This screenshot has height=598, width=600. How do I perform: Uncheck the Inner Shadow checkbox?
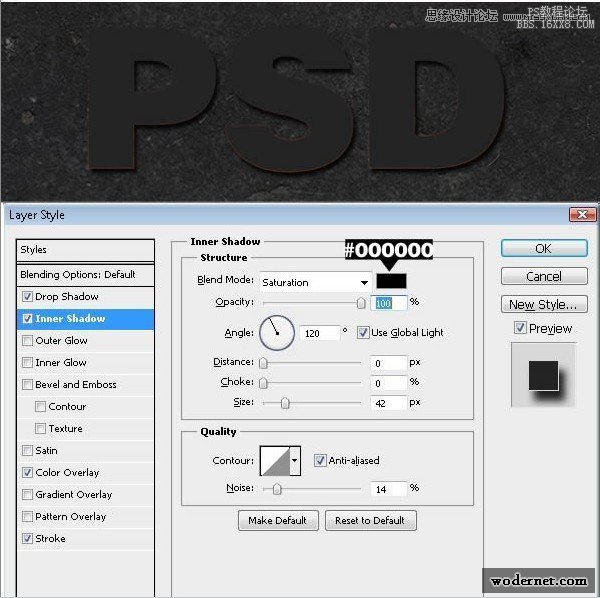point(27,318)
